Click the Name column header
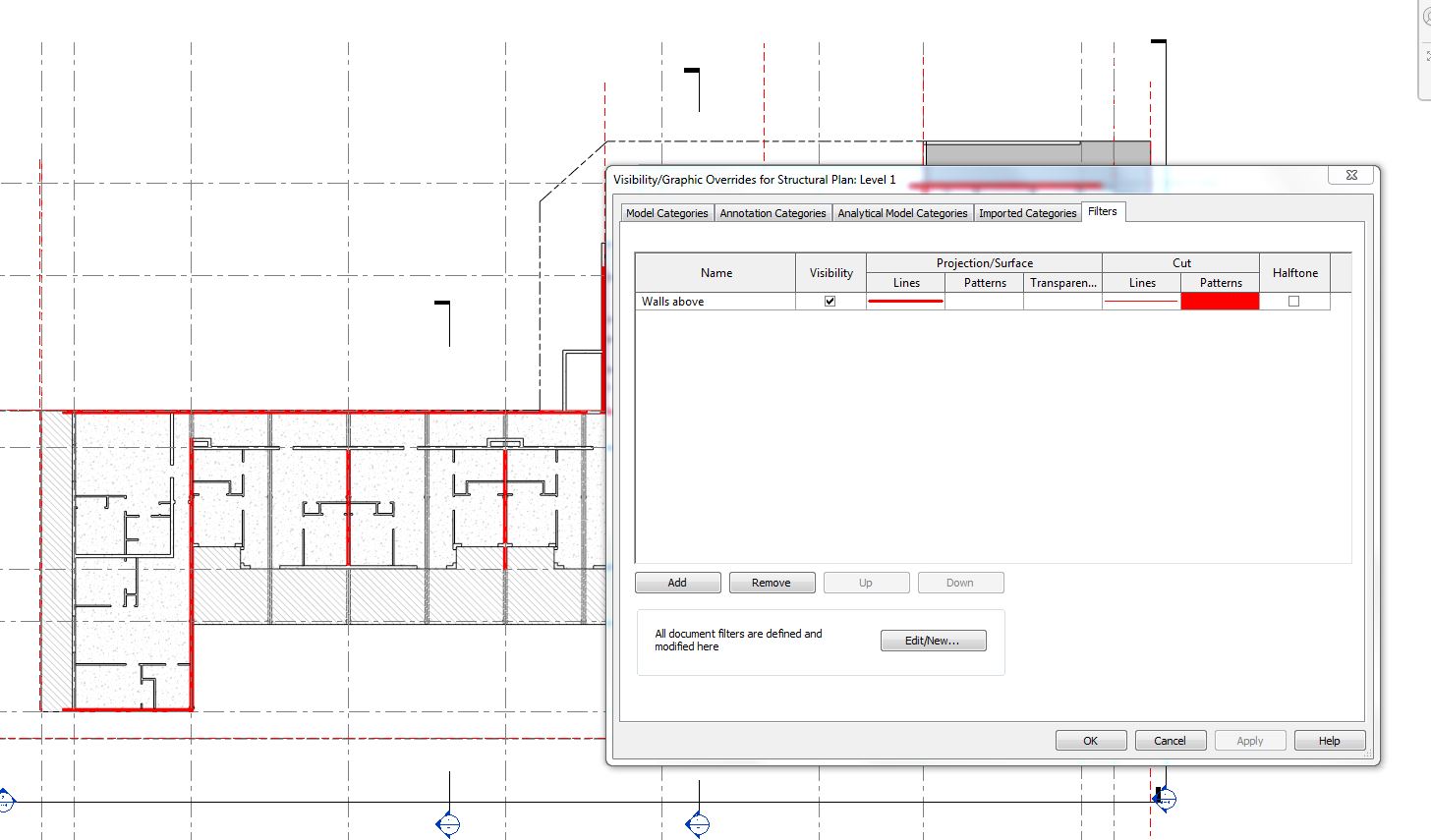The width and height of the screenshot is (1431, 840). (x=715, y=273)
